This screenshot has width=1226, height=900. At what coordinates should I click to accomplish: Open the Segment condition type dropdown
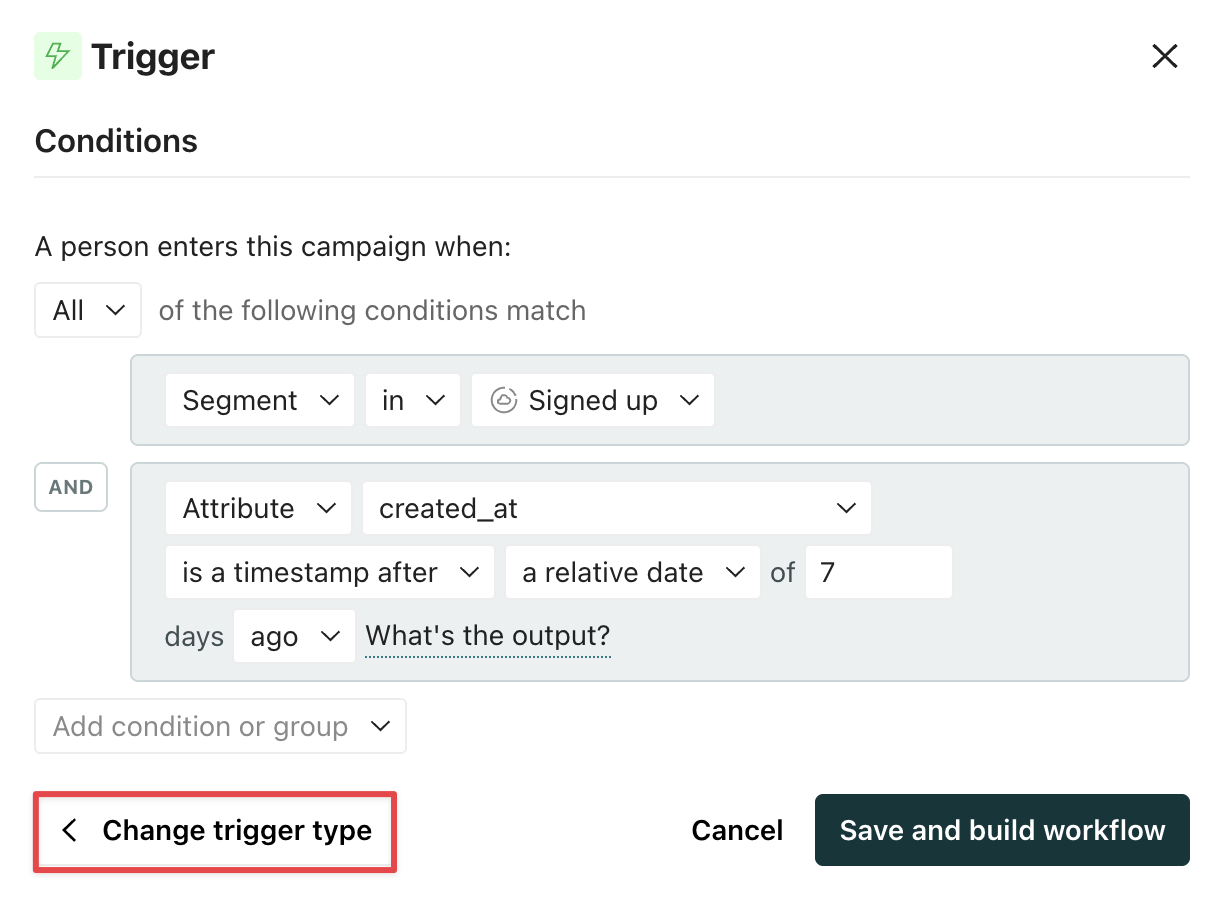pos(259,400)
